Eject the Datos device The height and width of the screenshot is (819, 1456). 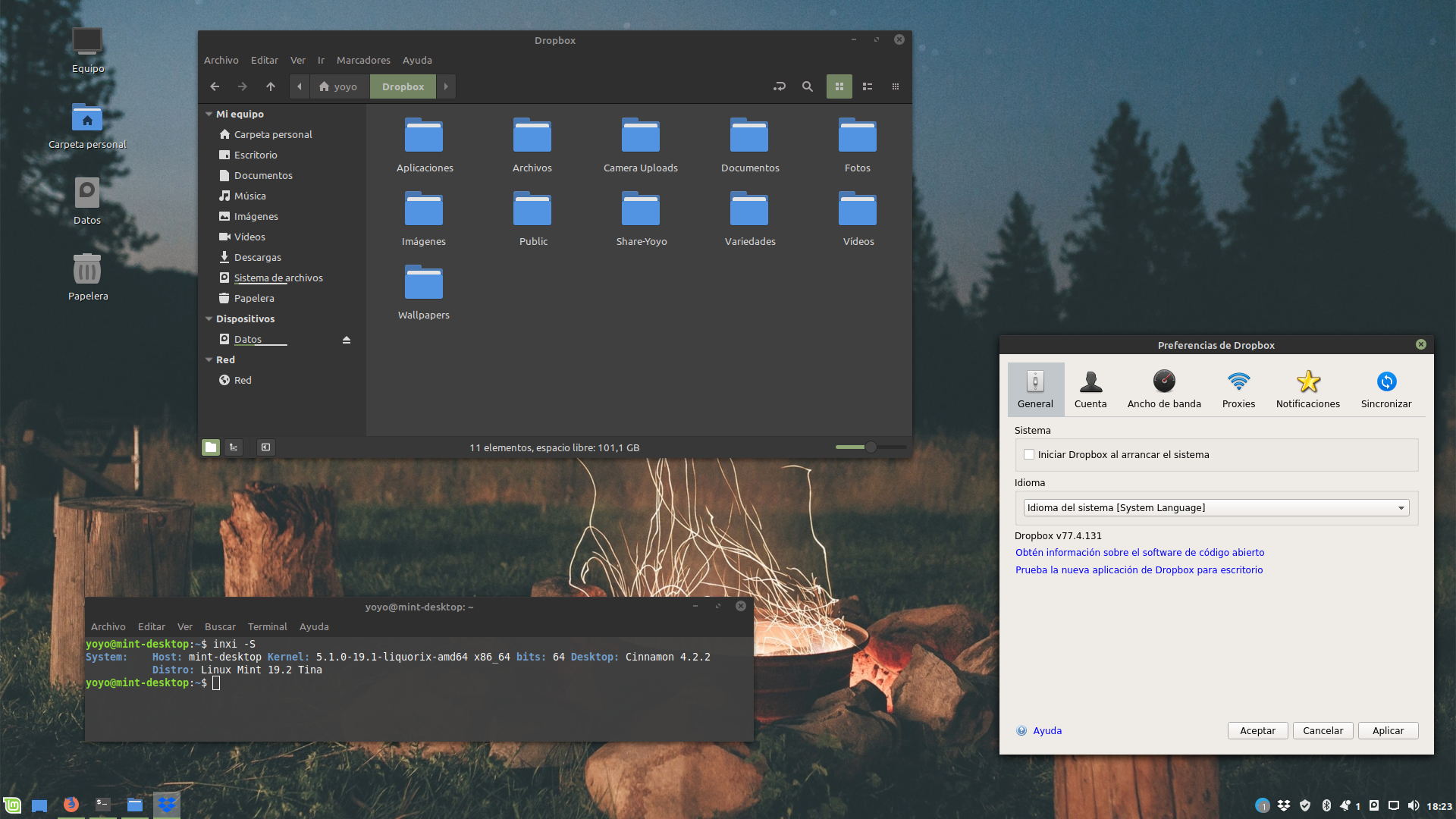[347, 340]
